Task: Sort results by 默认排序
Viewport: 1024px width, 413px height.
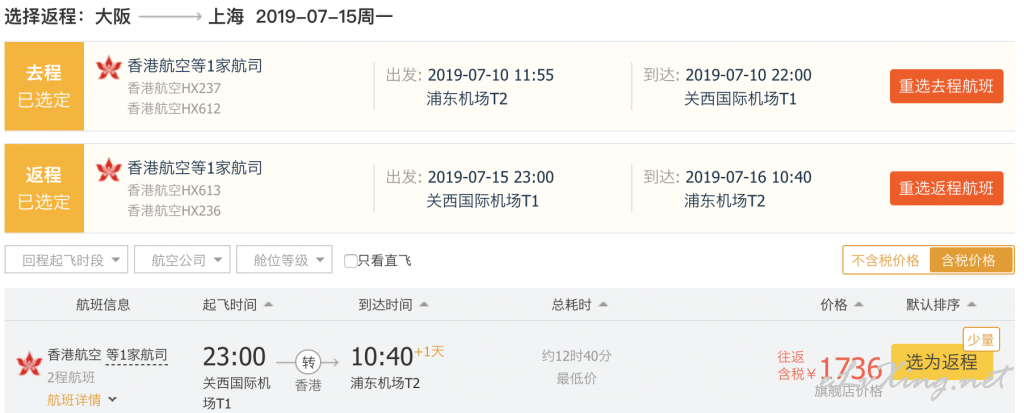Action: (941, 305)
